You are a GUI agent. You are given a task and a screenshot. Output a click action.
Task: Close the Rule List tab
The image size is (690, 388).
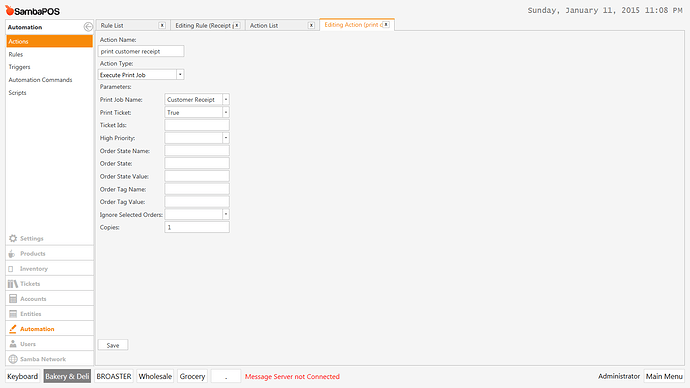tap(162, 26)
